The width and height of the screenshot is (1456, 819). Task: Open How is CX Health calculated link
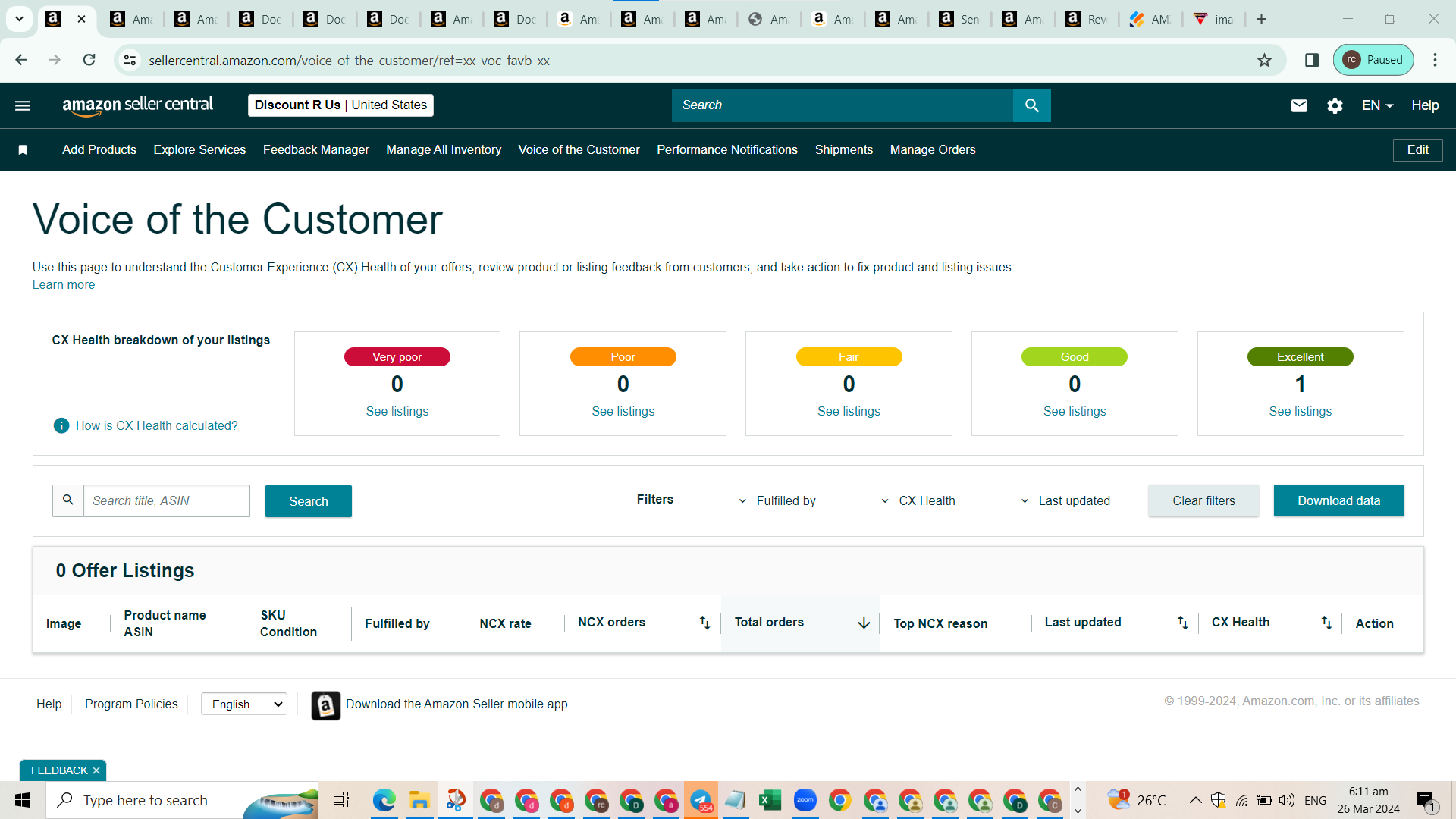click(x=156, y=426)
